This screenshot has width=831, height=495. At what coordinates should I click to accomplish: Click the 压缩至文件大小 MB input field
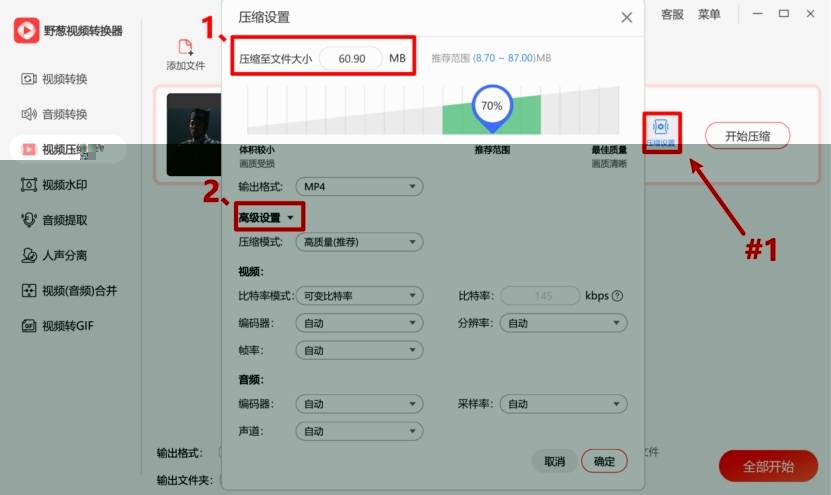pos(352,59)
